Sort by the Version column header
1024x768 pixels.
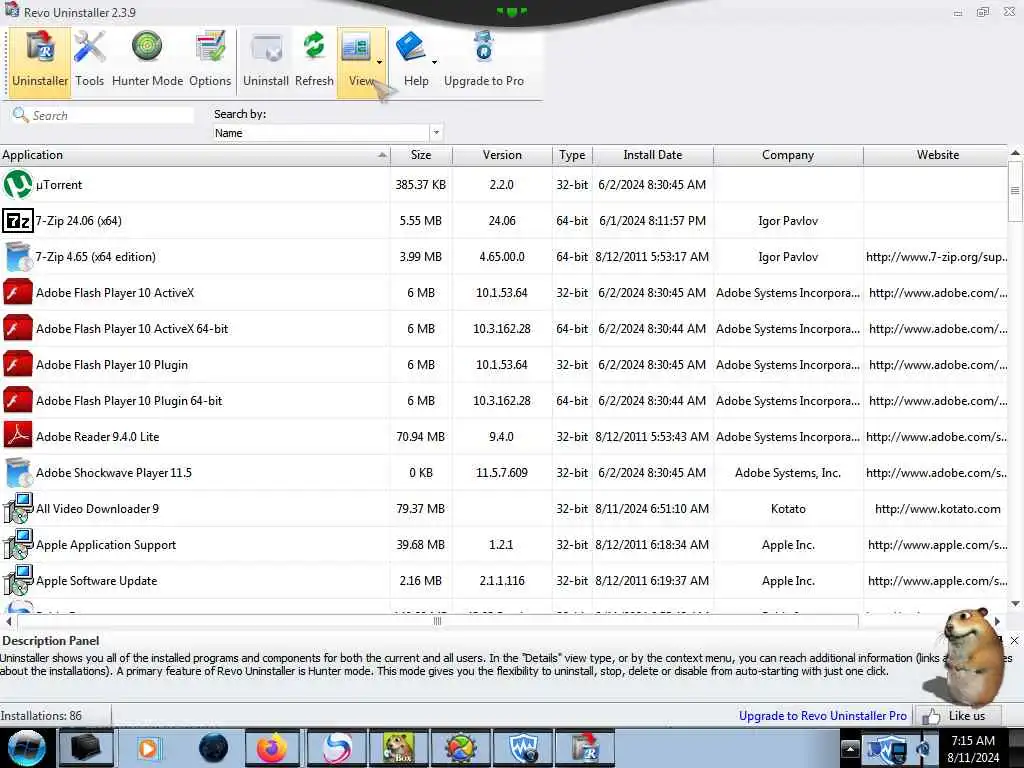tap(502, 155)
